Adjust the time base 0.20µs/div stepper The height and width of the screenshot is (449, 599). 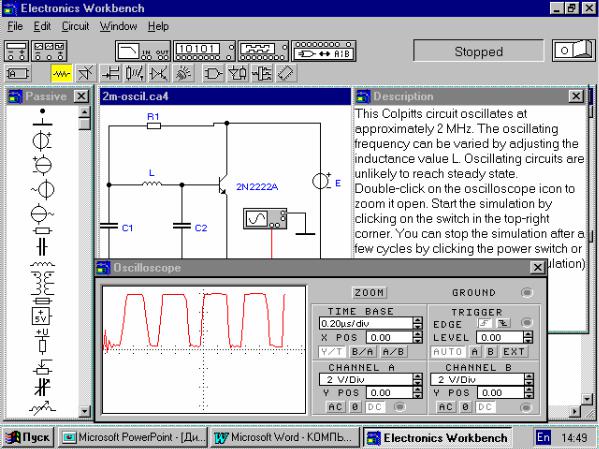pyautogui.click(x=418, y=323)
